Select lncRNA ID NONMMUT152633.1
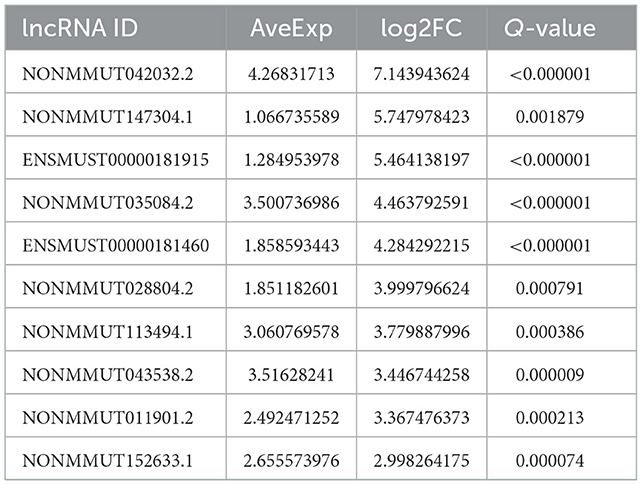Image resolution: width=642 pixels, height=485 pixels. (x=108, y=461)
